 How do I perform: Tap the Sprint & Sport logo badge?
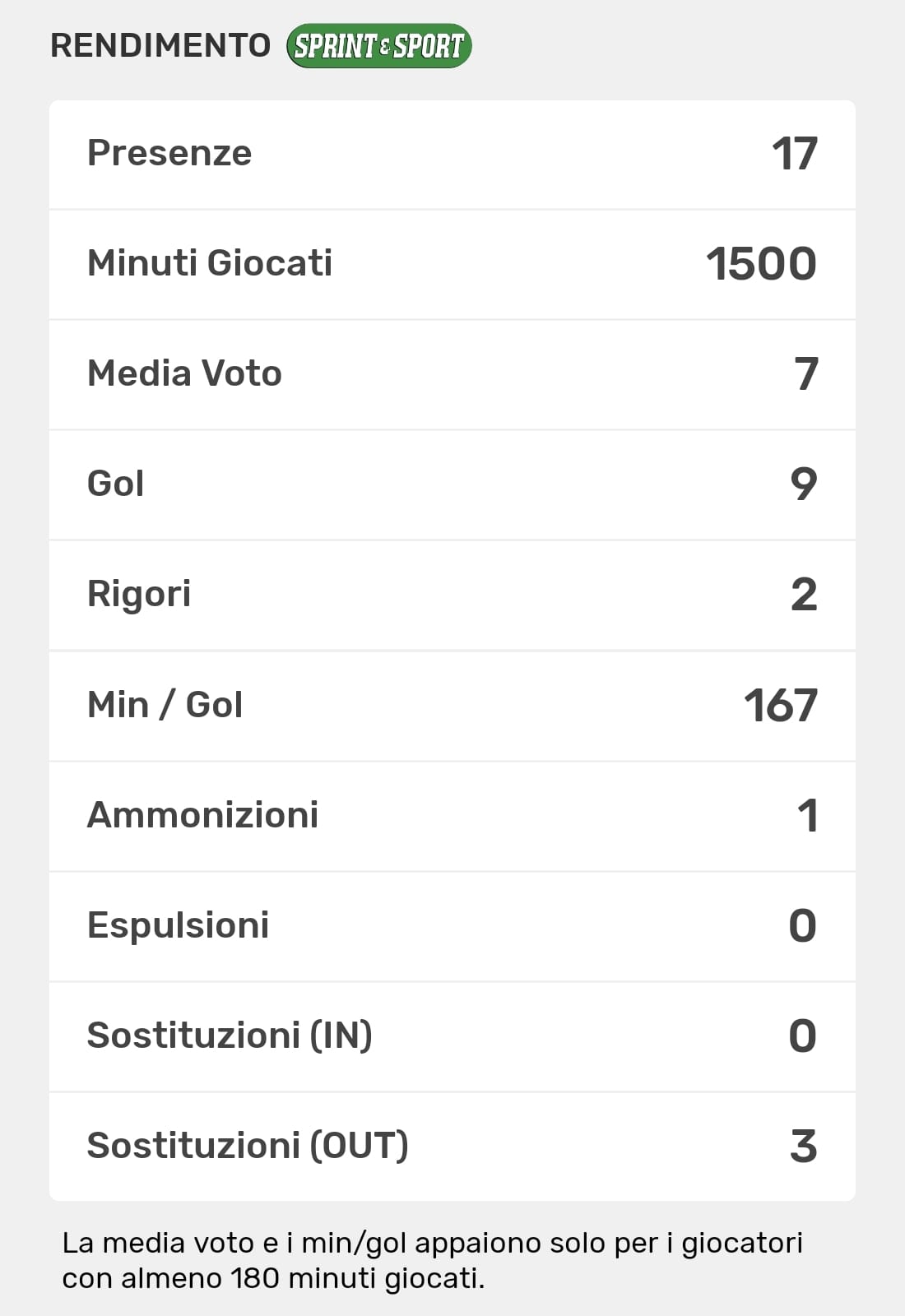click(378, 46)
